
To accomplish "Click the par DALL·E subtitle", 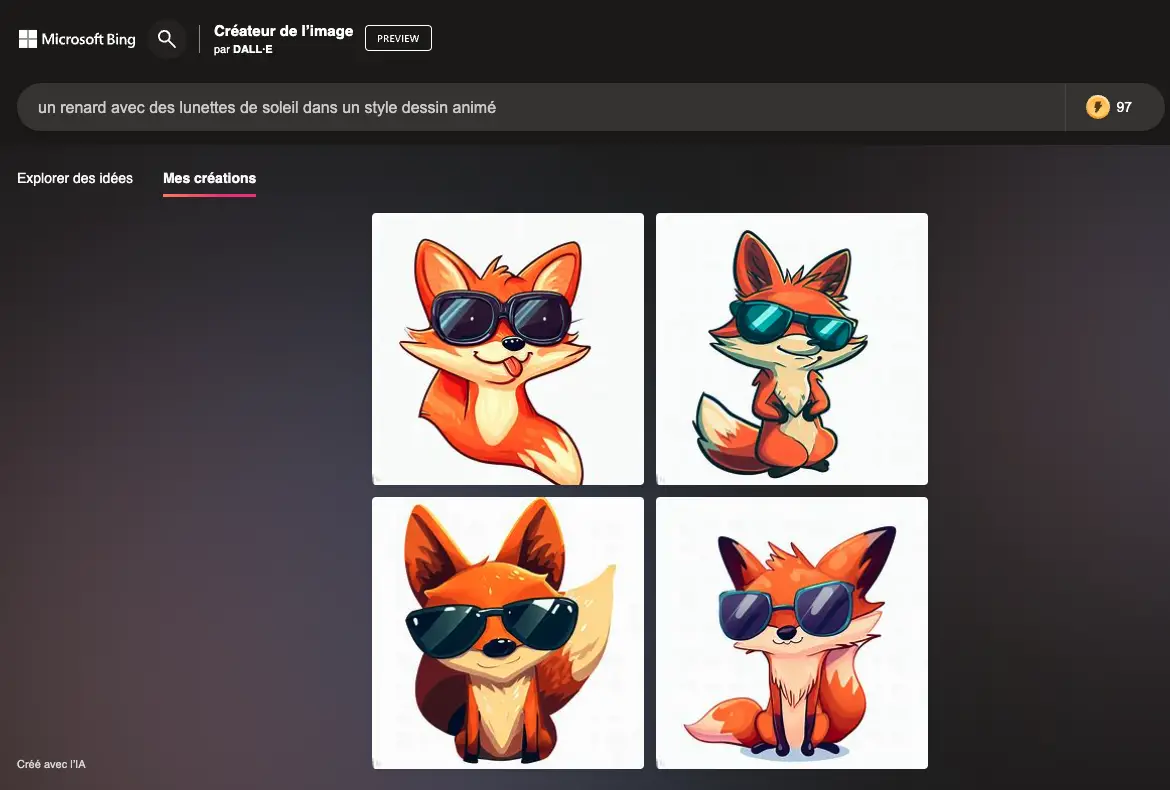I will click(x=243, y=49).
